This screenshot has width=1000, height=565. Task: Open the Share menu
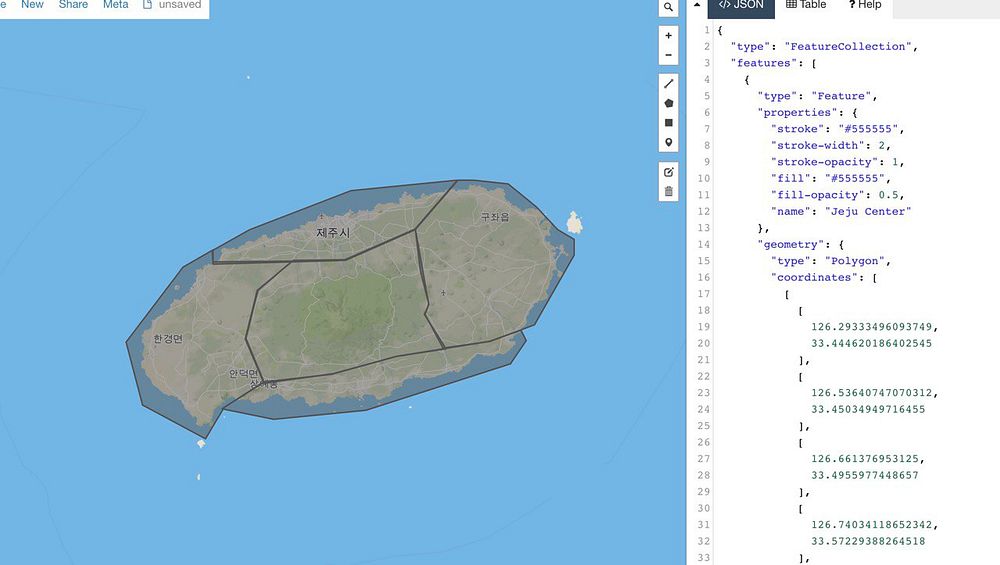tap(73, 4)
